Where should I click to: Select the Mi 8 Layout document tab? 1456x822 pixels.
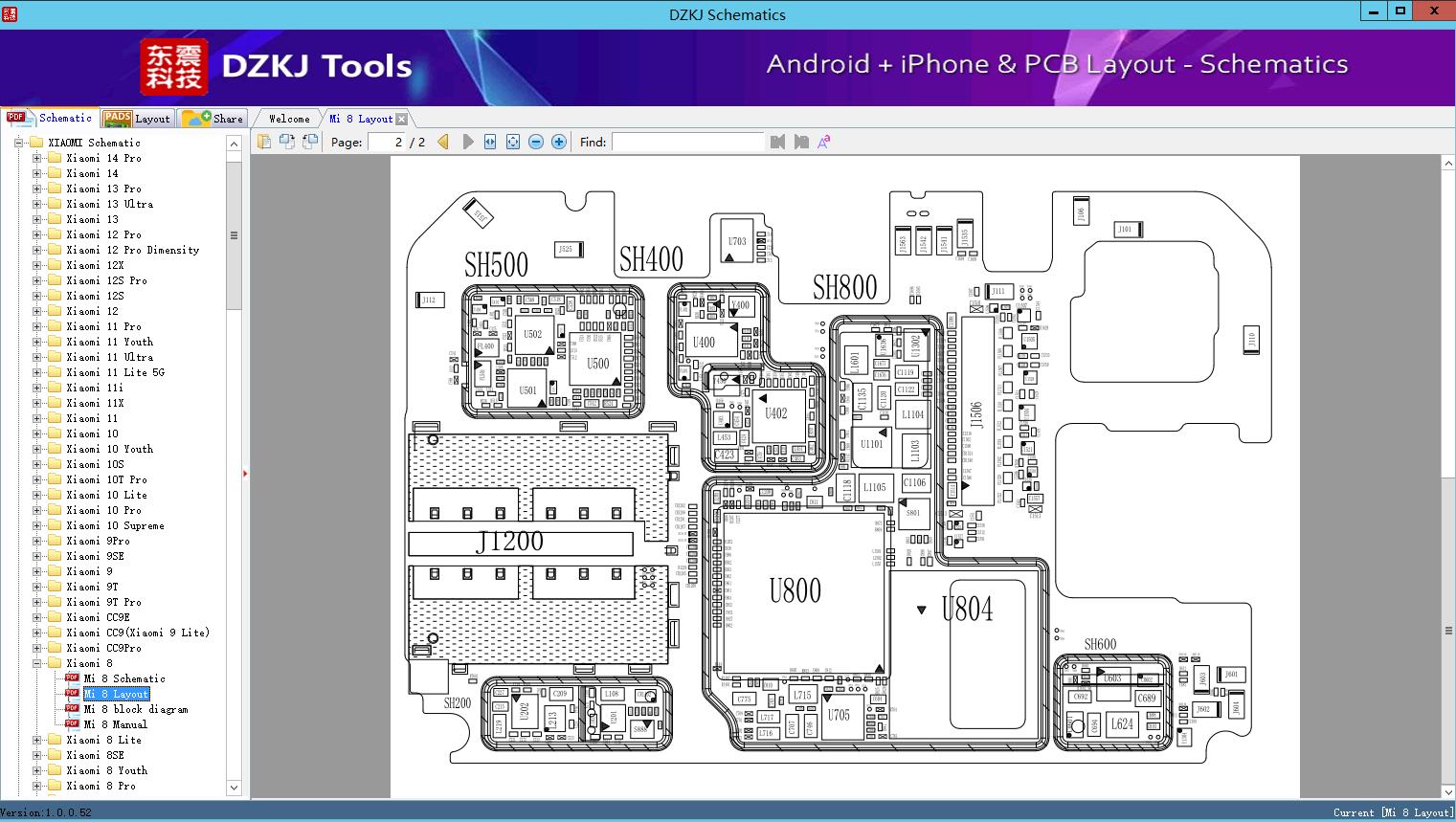pos(361,119)
